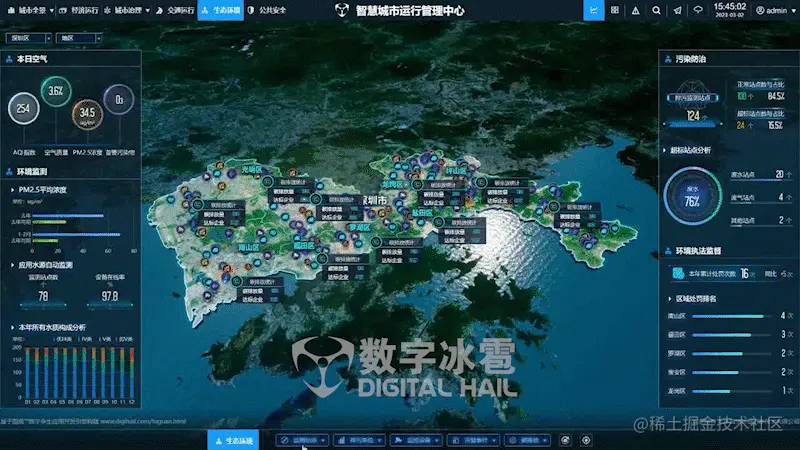Viewport: 800px width, 450px height.
Task: Select the O3 primary pollutant gauge
Action: coord(119,99)
